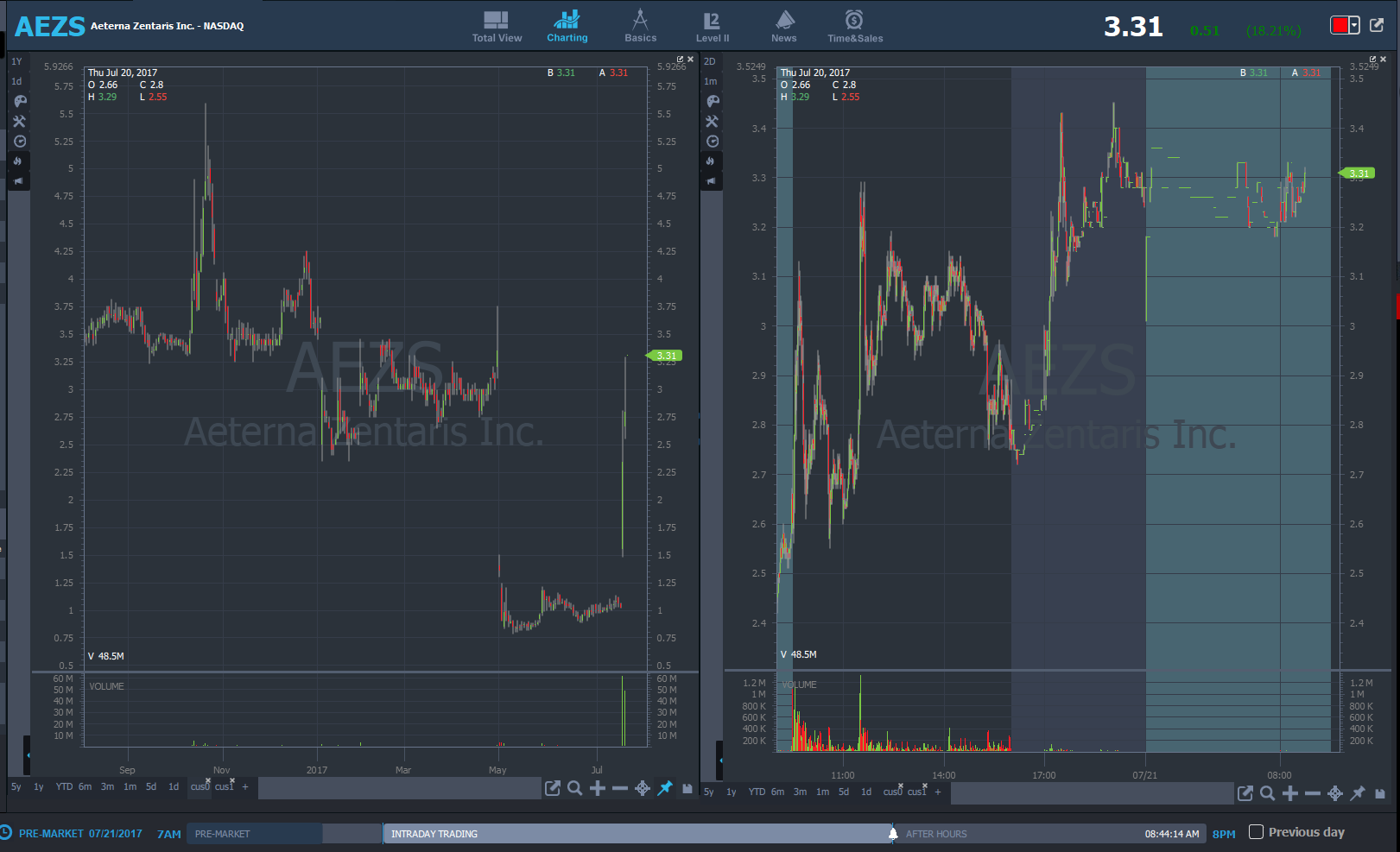Zoom in on the left chart
This screenshot has height=852, width=1400.
pyautogui.click(x=598, y=788)
